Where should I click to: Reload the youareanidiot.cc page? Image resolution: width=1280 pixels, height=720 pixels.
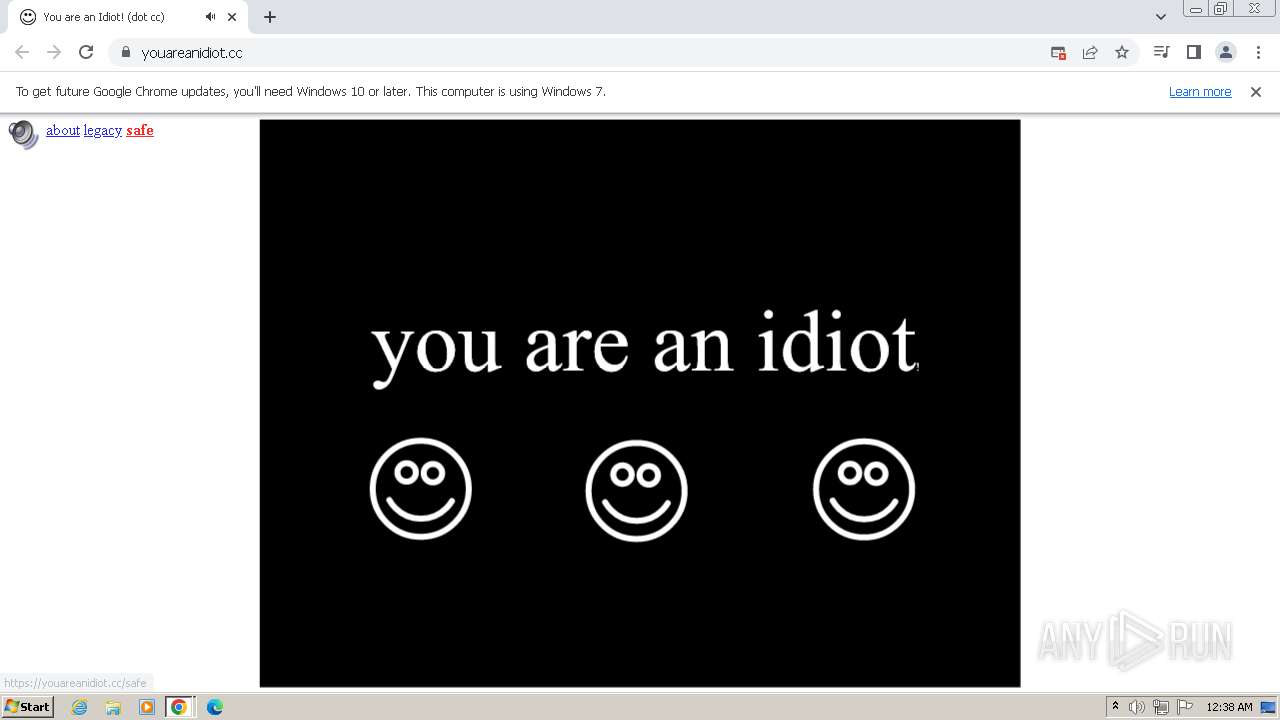coord(86,52)
